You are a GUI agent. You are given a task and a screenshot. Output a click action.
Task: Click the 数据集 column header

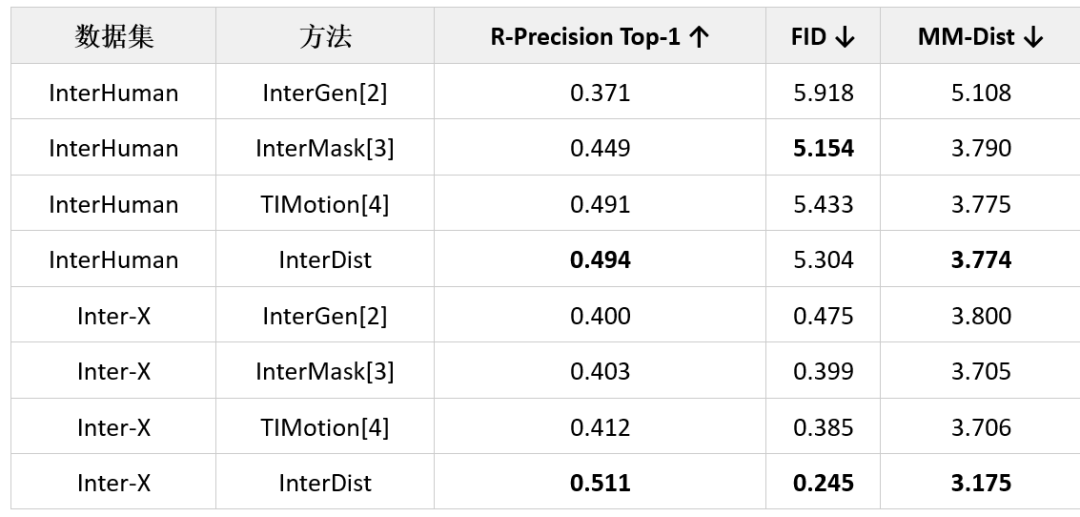(x=114, y=36)
